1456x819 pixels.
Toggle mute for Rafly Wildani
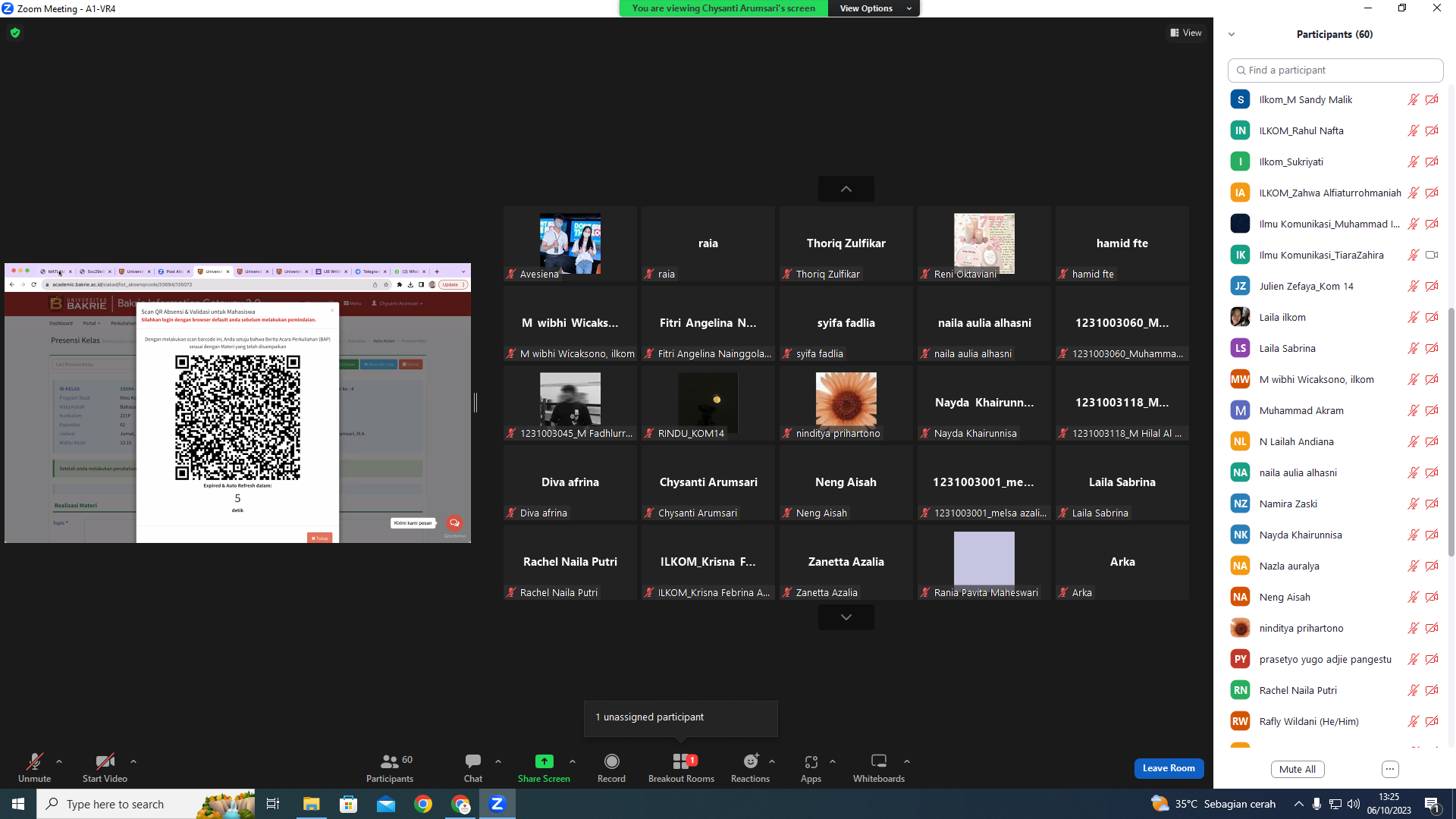coord(1414,721)
